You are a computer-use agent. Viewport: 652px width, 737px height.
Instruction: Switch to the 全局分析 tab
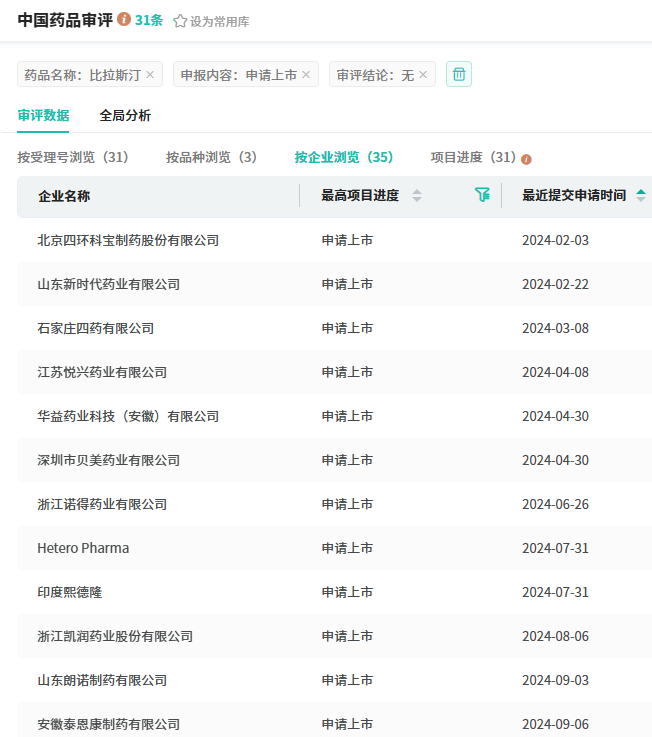tap(125, 116)
